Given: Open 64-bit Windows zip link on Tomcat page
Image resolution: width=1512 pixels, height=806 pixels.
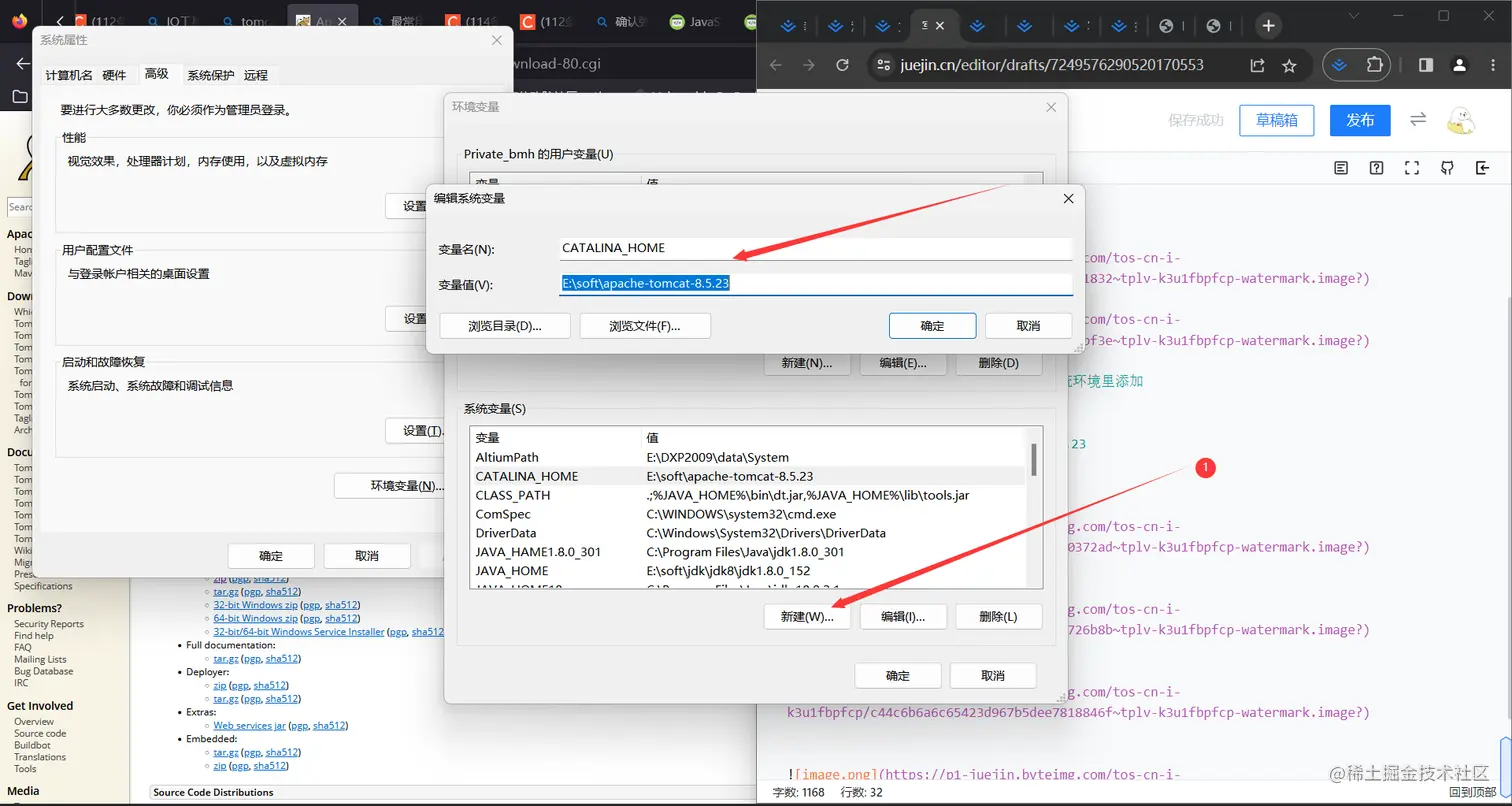Looking at the screenshot, I should pos(255,618).
